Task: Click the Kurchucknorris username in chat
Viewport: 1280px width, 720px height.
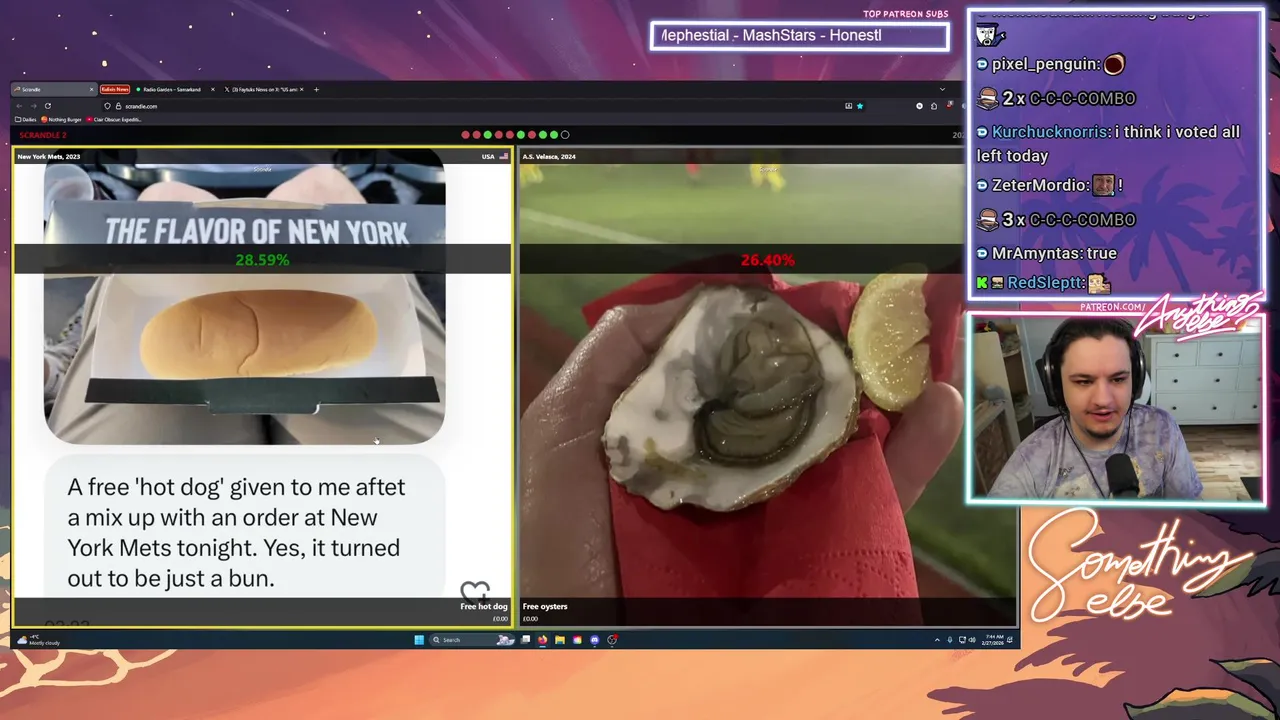Action: (1050, 132)
